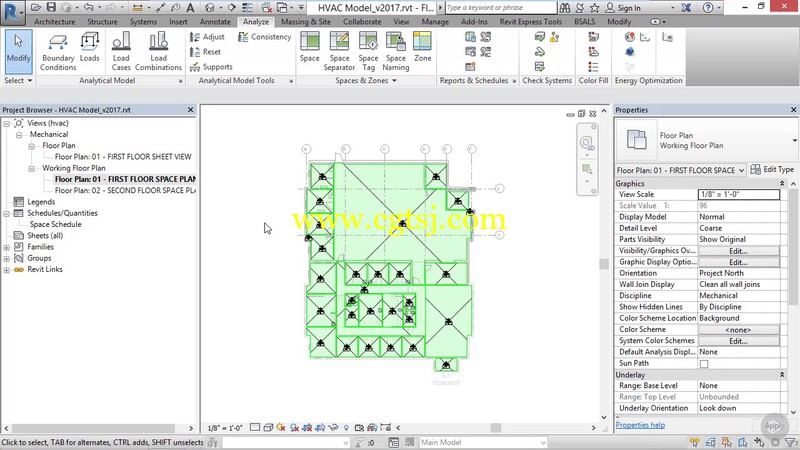Open the Systems ribbon tab
The height and width of the screenshot is (450, 800).
(143, 22)
